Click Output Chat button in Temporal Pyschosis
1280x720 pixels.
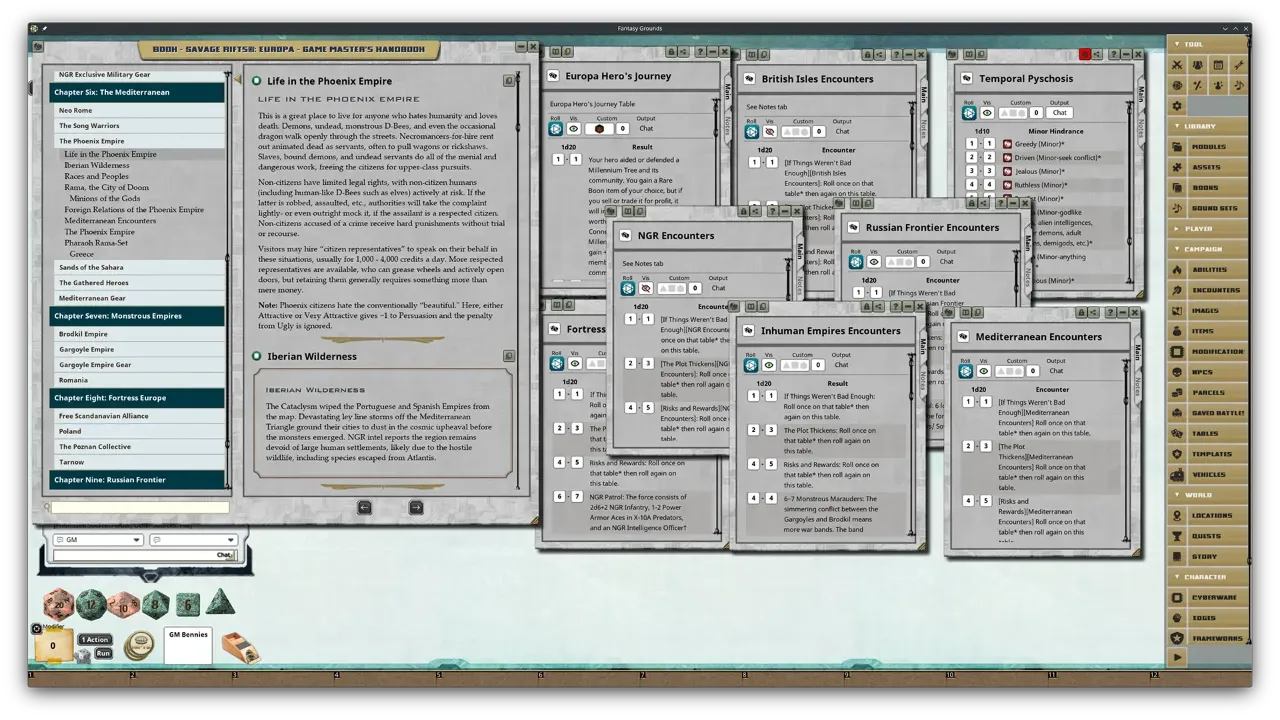click(x=1059, y=113)
